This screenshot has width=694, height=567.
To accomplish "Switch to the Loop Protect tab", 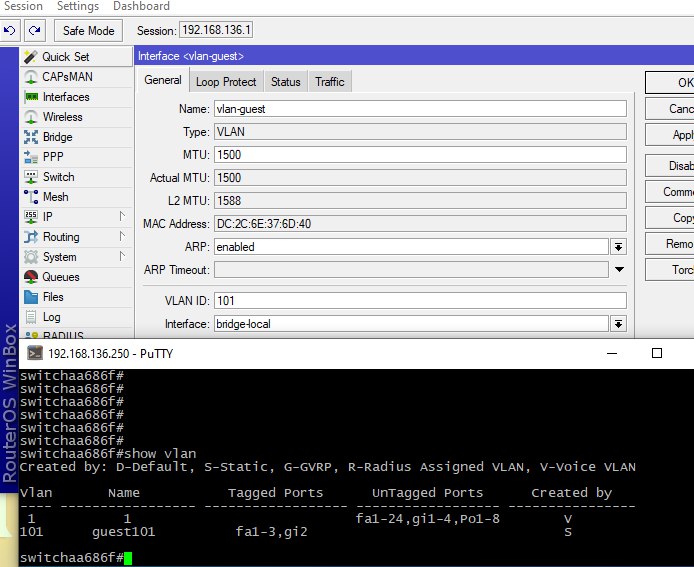I will coord(226,82).
